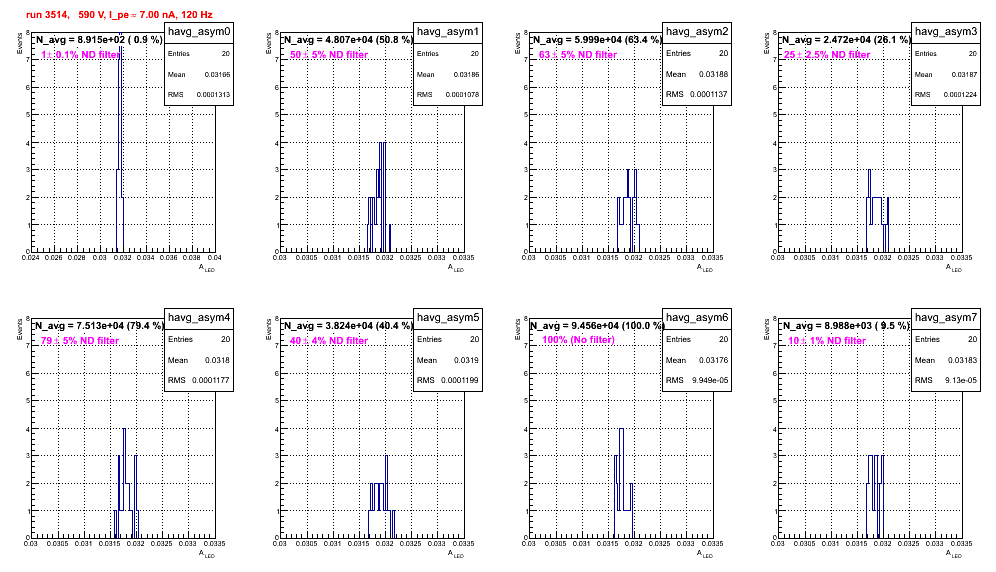Click the Mean value 0.03176
The height and width of the screenshot is (572, 996).
tap(715, 360)
